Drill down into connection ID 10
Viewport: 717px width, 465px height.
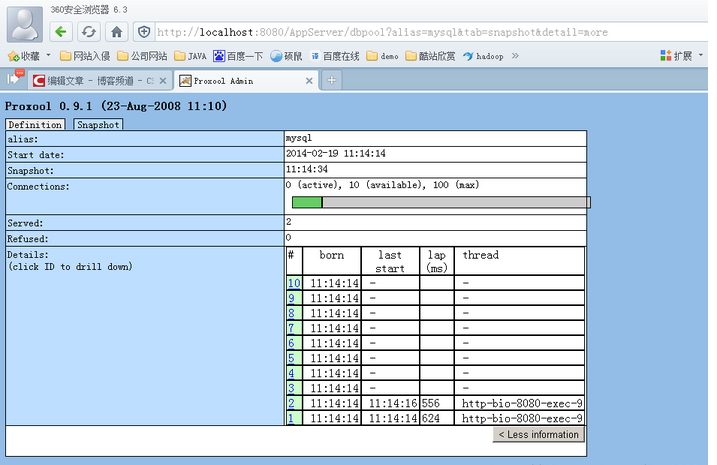coord(293,284)
